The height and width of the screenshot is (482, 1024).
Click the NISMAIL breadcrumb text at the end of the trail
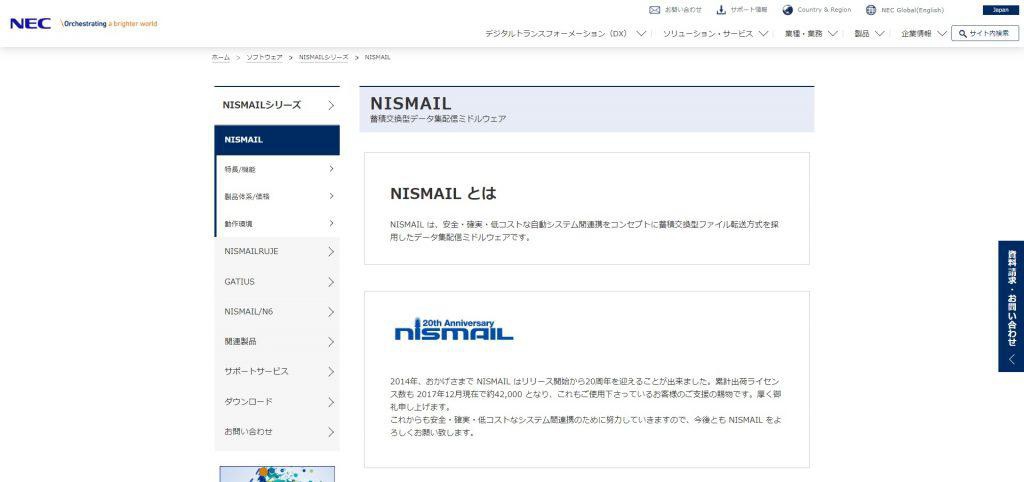[x=377, y=57]
